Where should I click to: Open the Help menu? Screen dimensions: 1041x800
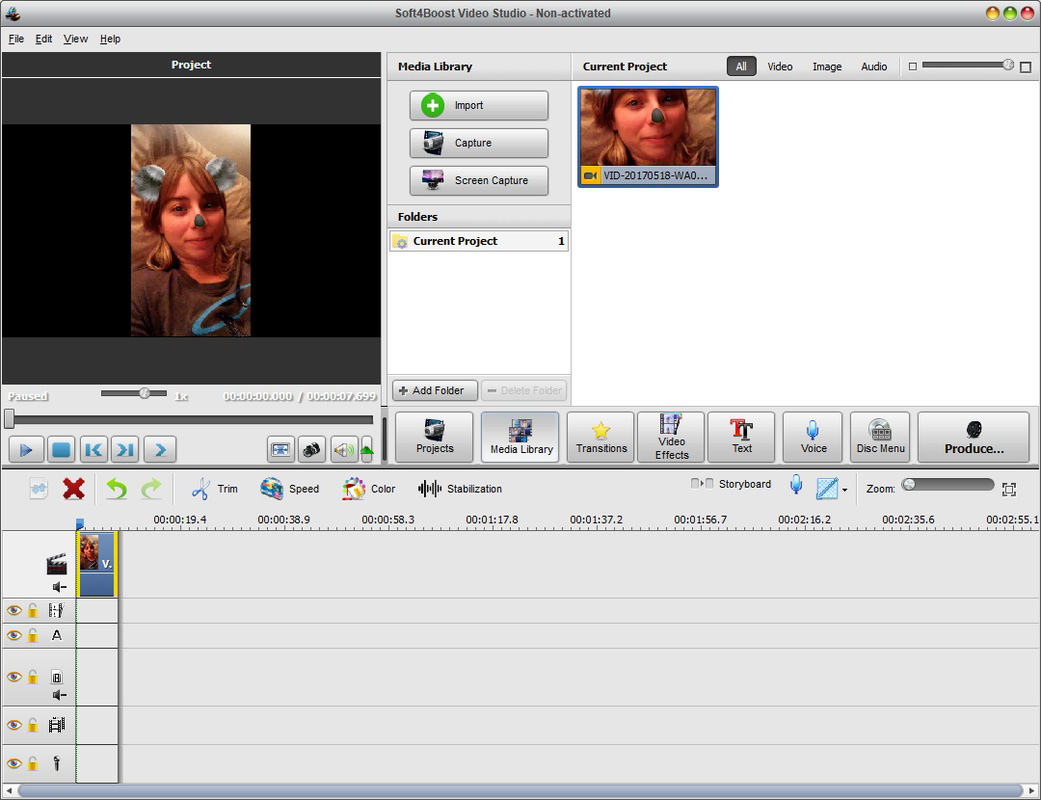coord(110,39)
